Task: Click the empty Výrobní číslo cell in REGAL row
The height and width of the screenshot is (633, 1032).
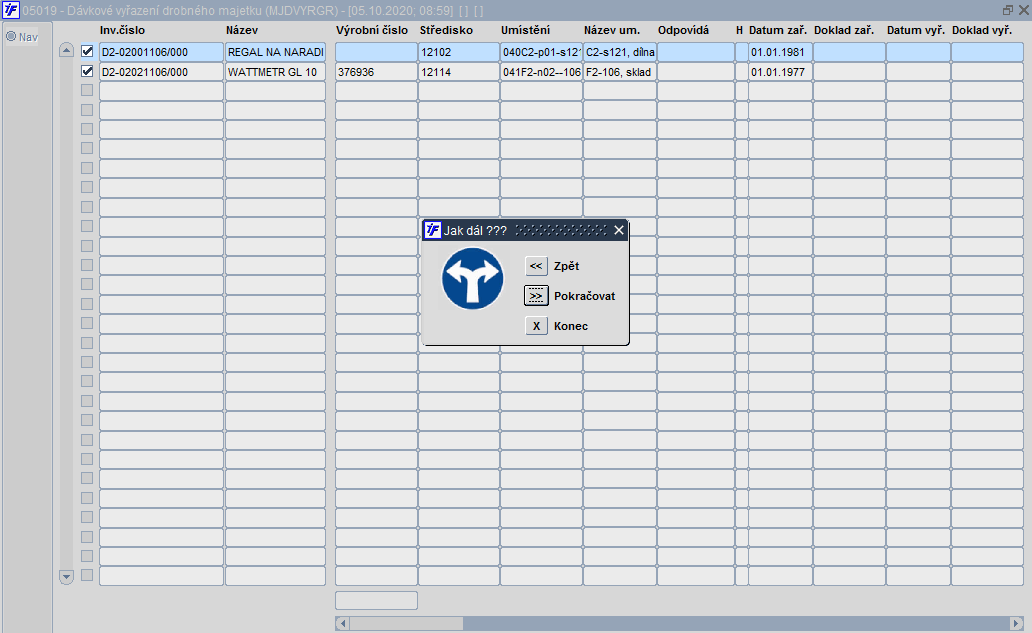Action: [376, 52]
